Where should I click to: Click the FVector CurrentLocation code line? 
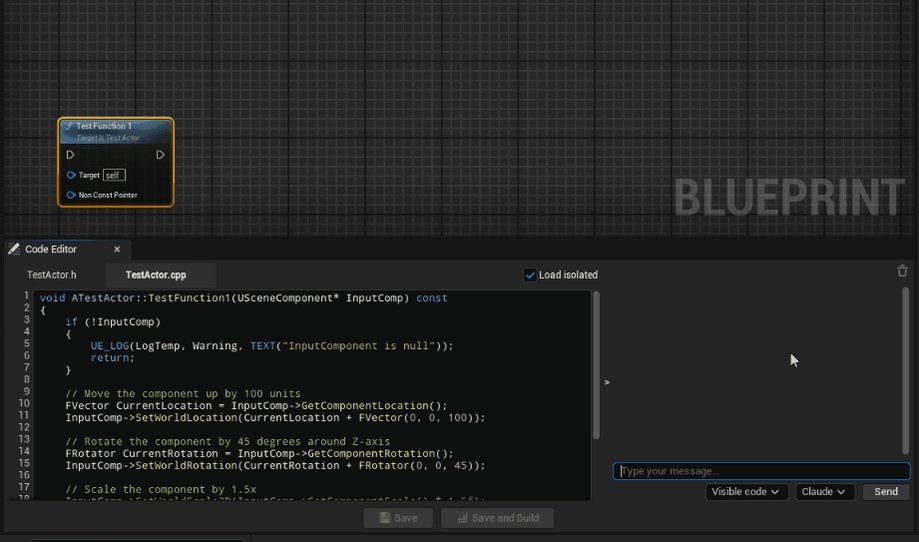click(x=256, y=405)
